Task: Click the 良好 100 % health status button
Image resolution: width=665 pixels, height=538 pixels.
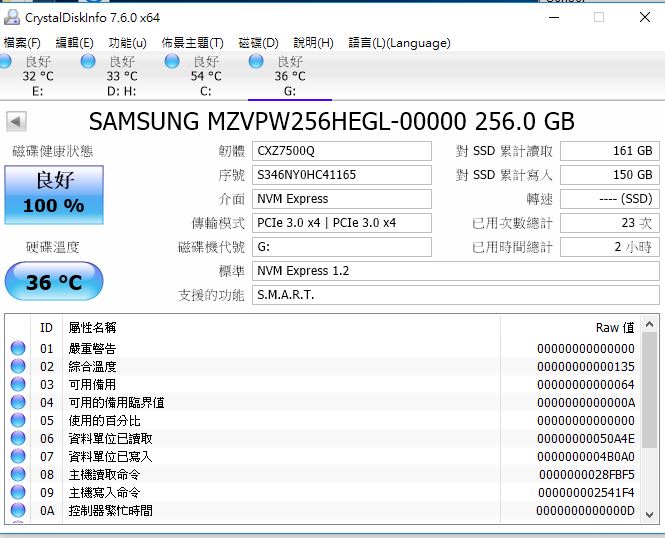Action: point(54,195)
